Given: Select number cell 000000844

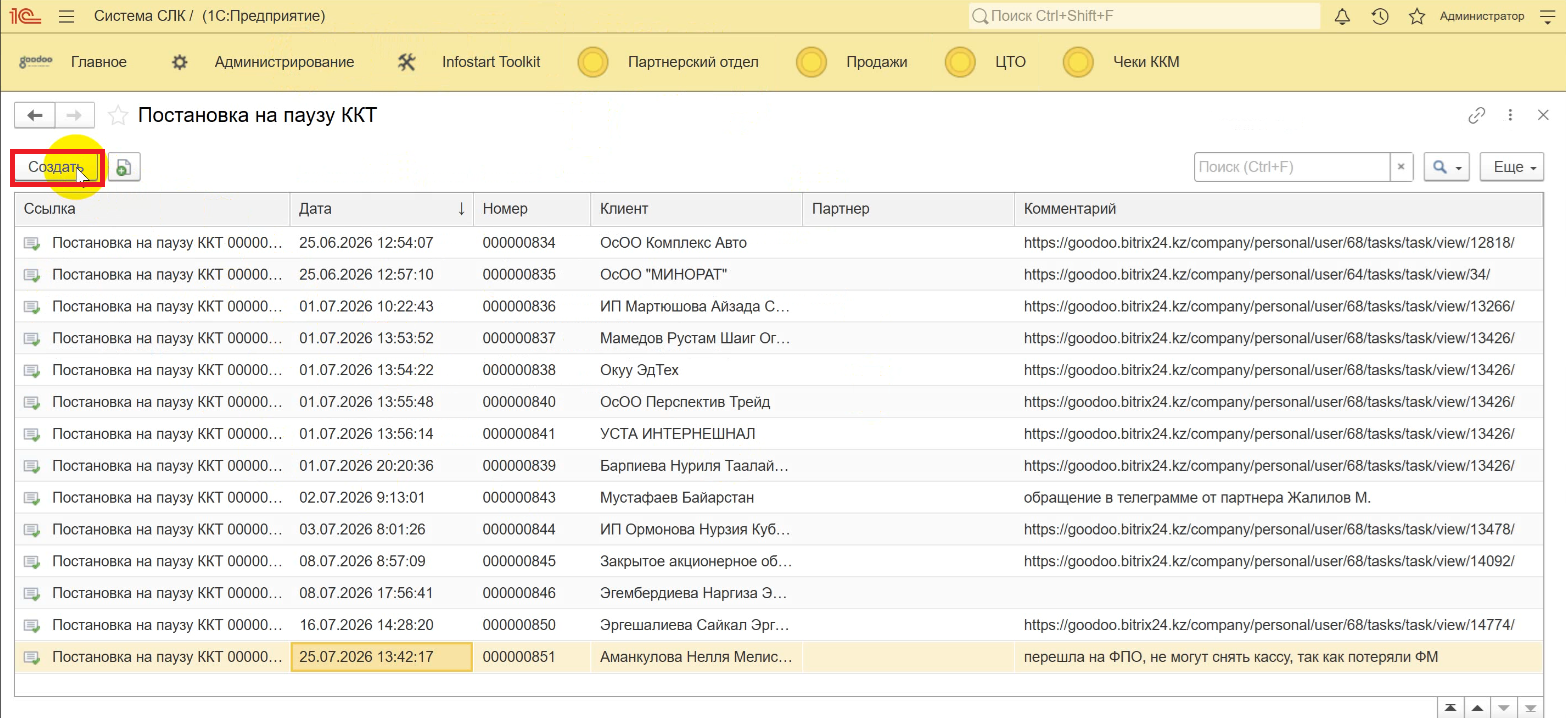Looking at the screenshot, I should pos(519,529).
